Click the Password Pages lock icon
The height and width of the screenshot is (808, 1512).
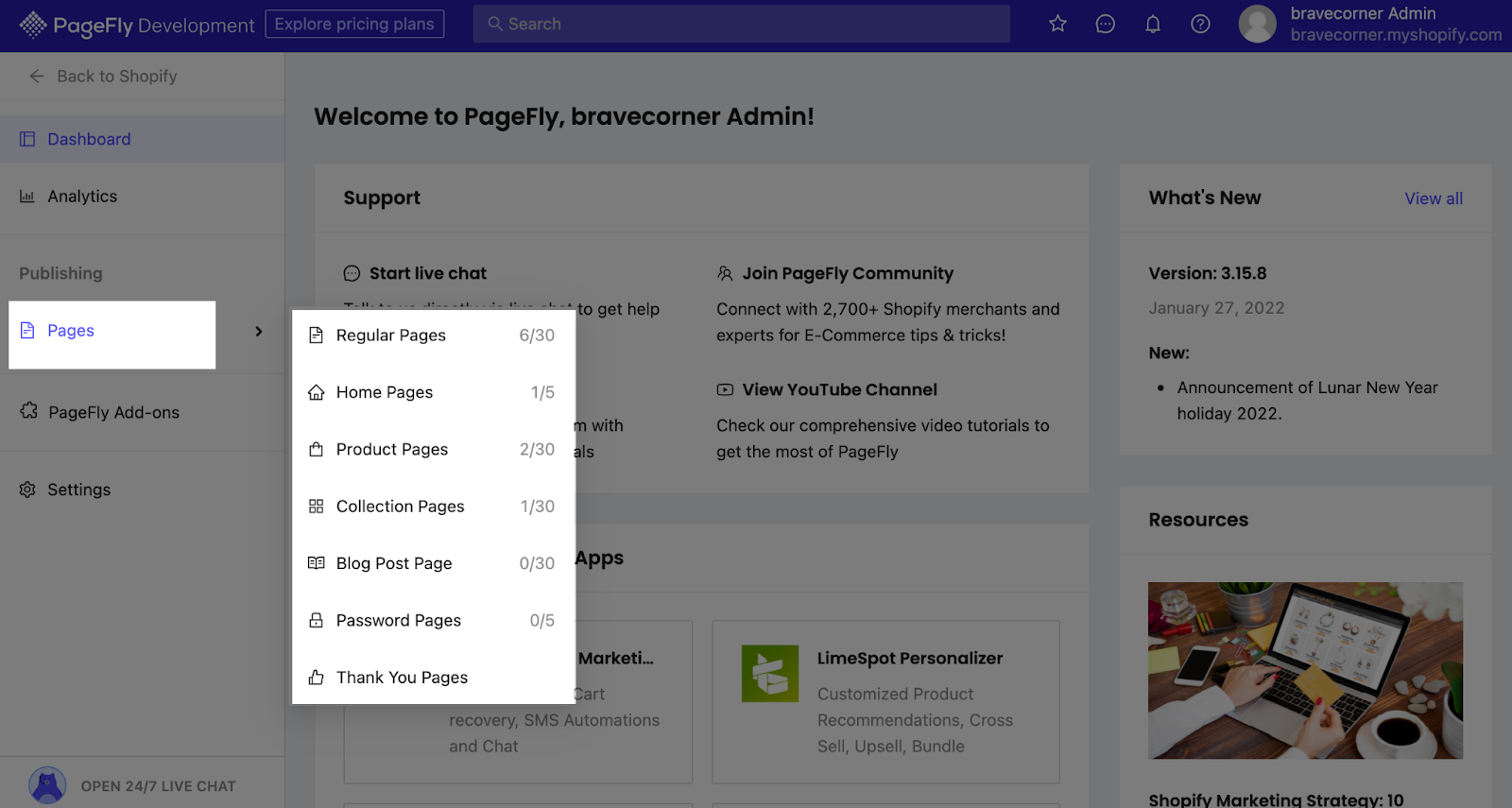pos(317,620)
